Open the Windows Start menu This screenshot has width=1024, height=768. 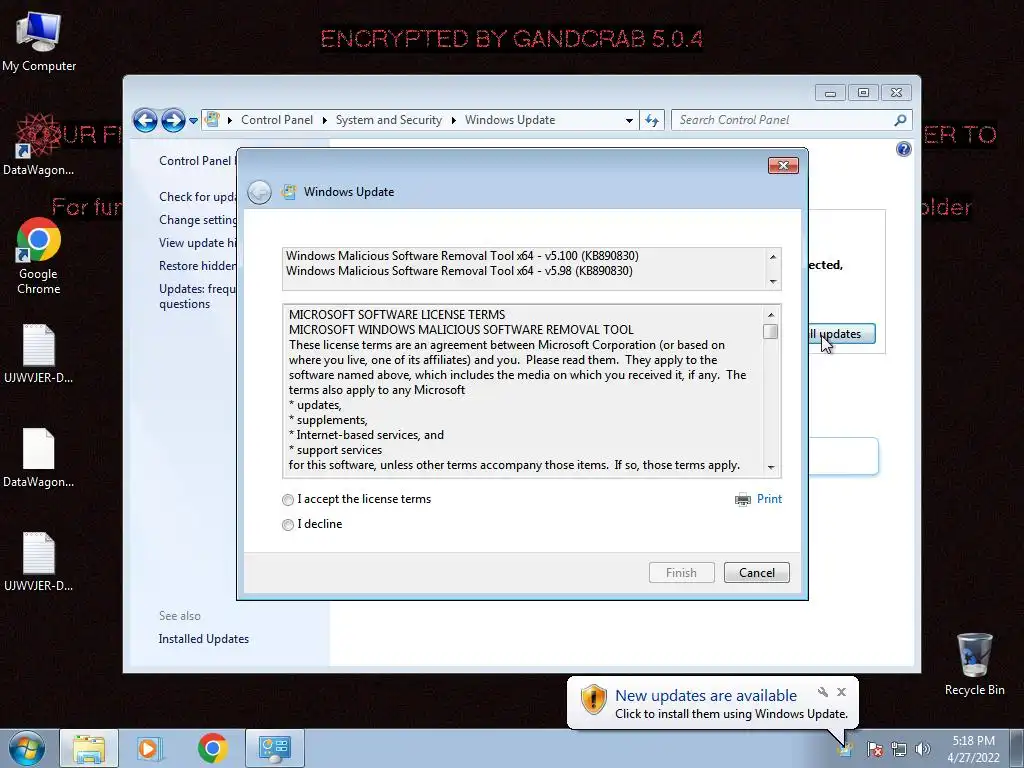click(26, 748)
